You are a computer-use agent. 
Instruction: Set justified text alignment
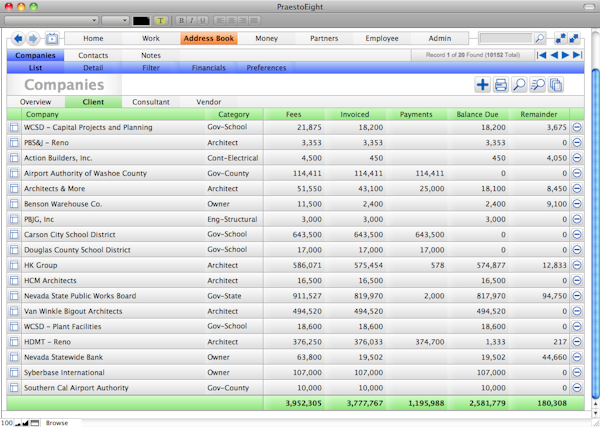click(254, 20)
